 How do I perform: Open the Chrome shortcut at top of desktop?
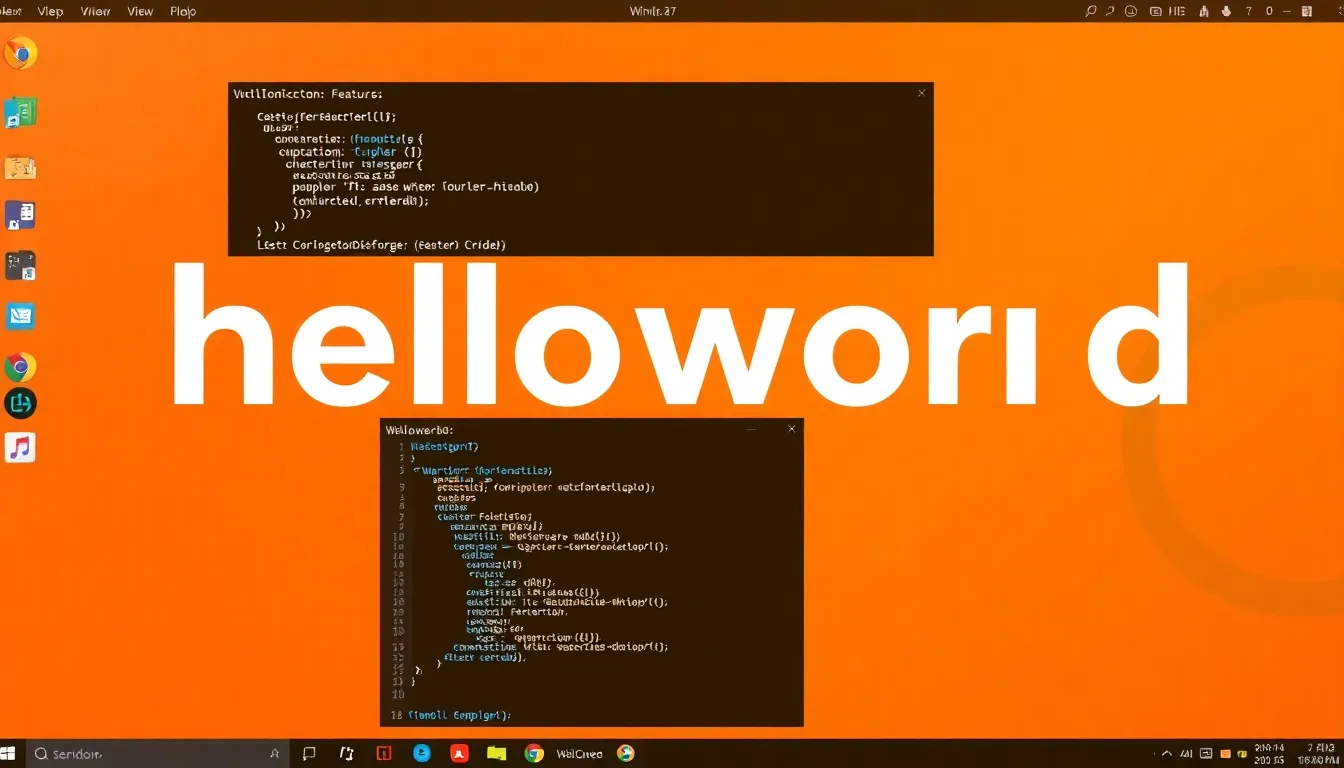click(x=21, y=53)
